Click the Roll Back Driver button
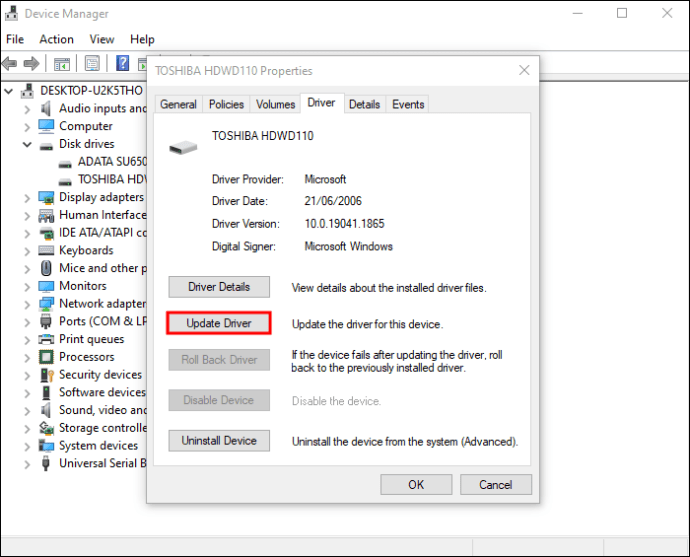The width and height of the screenshot is (690, 557). (x=219, y=359)
